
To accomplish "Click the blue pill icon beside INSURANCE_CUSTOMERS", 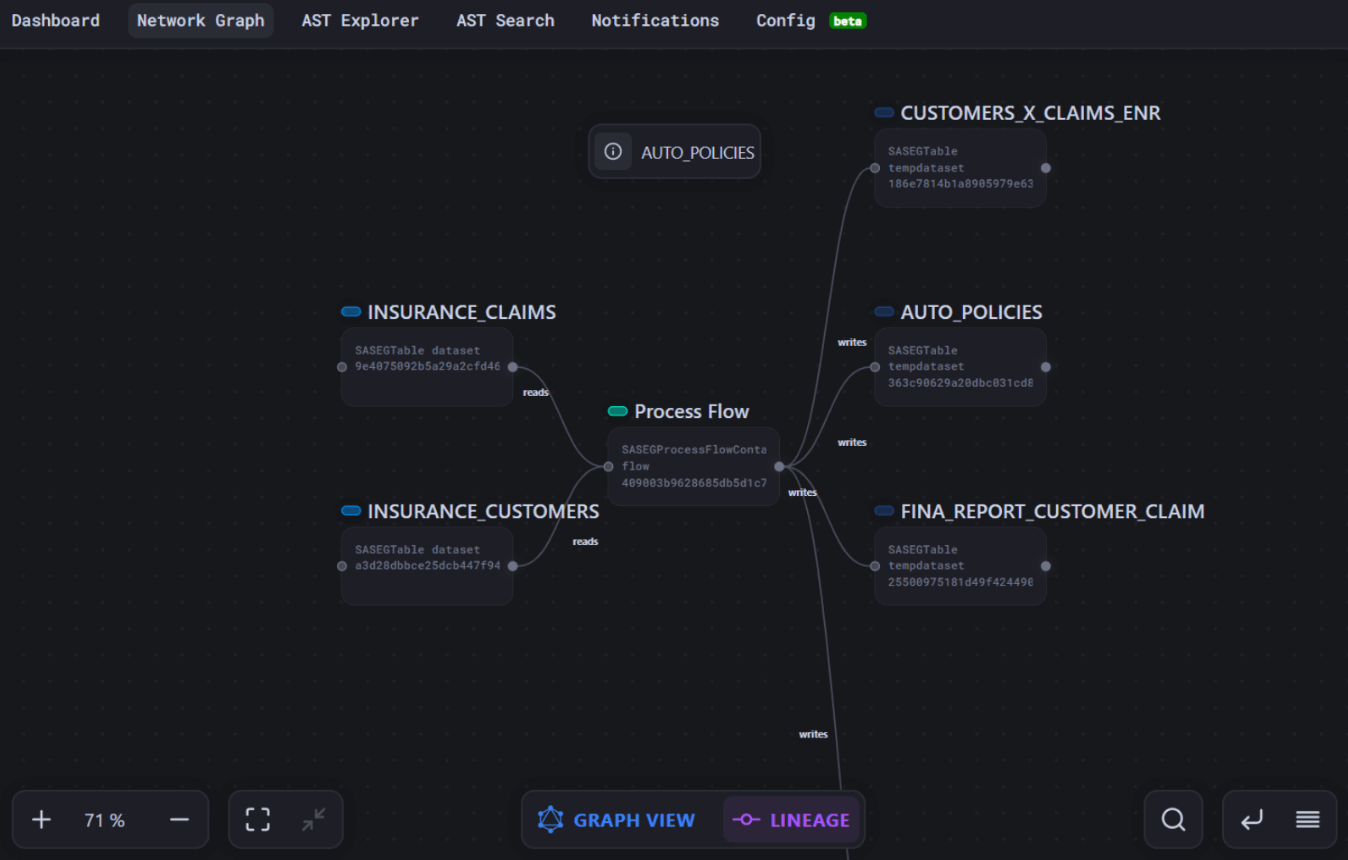I will (351, 511).
